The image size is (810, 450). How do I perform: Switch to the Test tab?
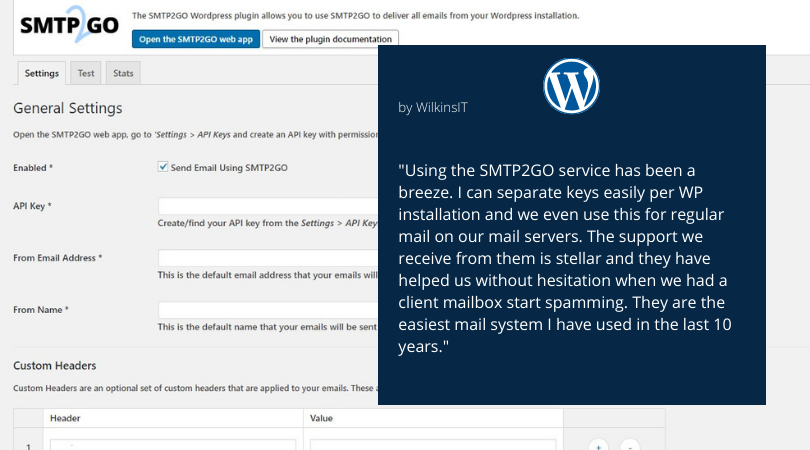pyautogui.click(x=86, y=73)
